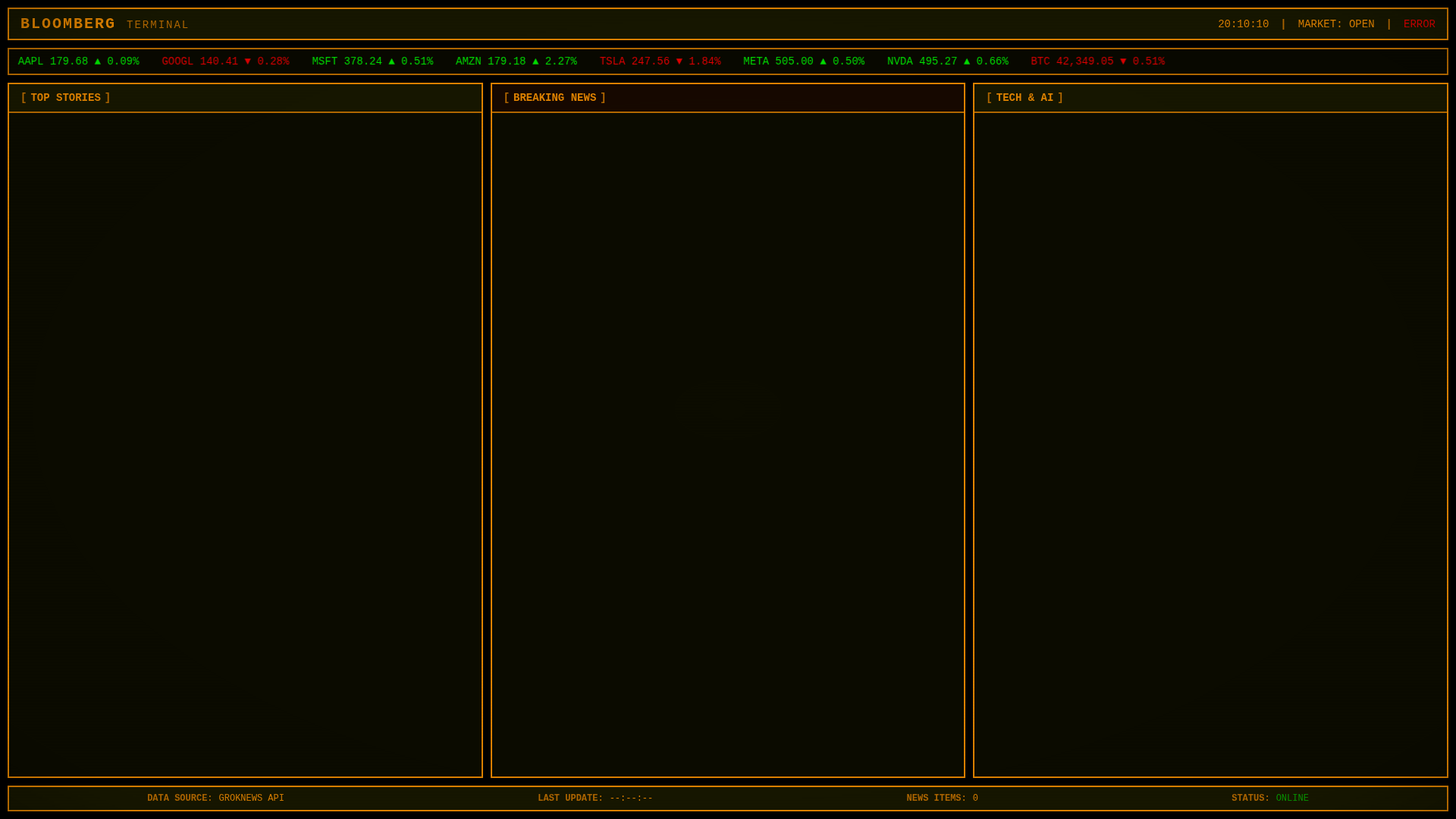Image resolution: width=1456 pixels, height=819 pixels.
Task: Click the NVDA ticker quote
Action: click(947, 61)
